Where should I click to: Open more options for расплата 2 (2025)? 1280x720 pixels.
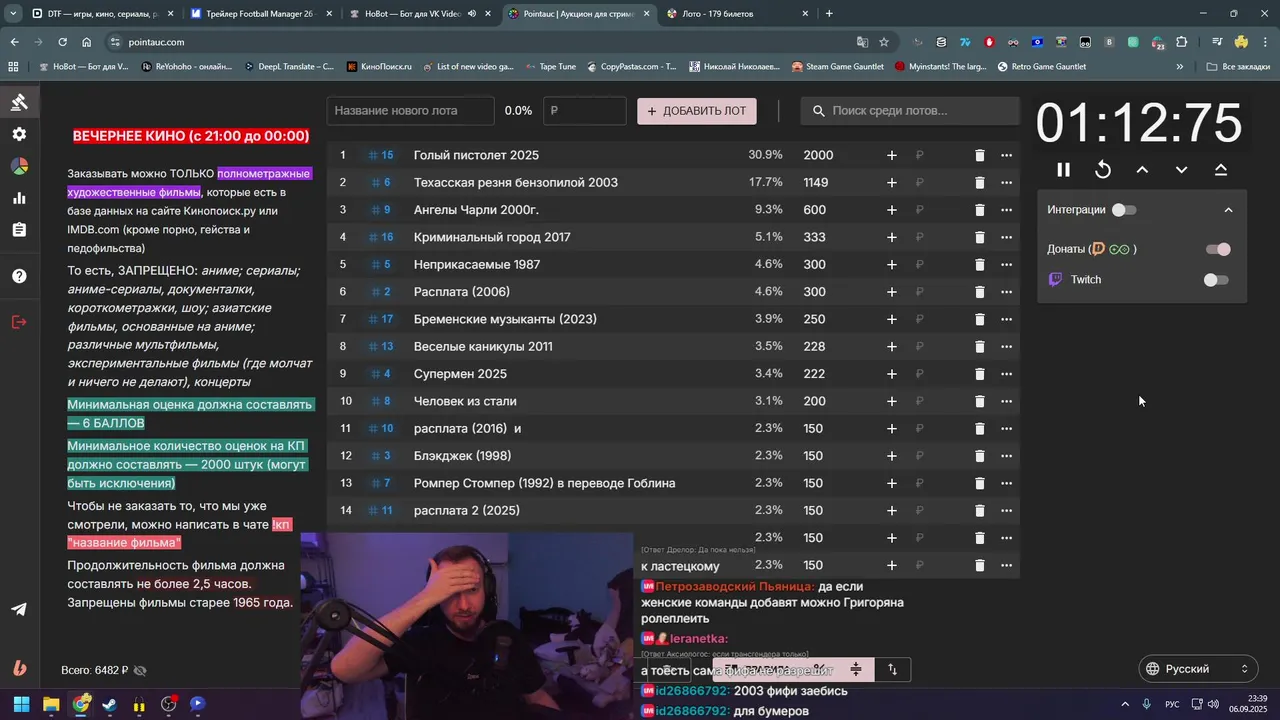coord(1006,511)
